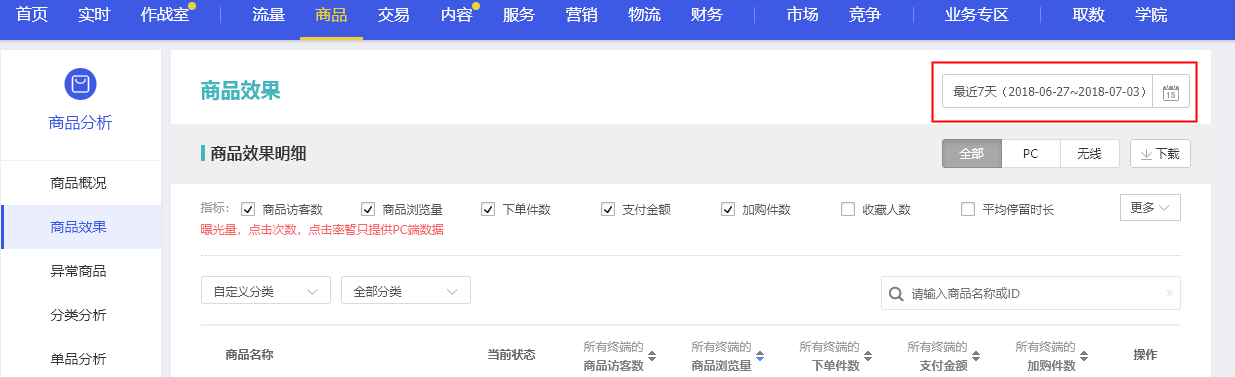Click the 下载 download button
1235x377 pixels.
tap(1160, 154)
